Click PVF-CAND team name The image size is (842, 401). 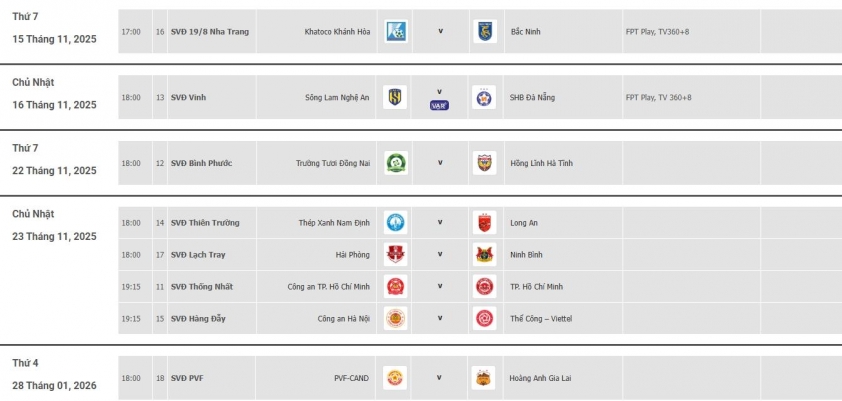coord(351,379)
